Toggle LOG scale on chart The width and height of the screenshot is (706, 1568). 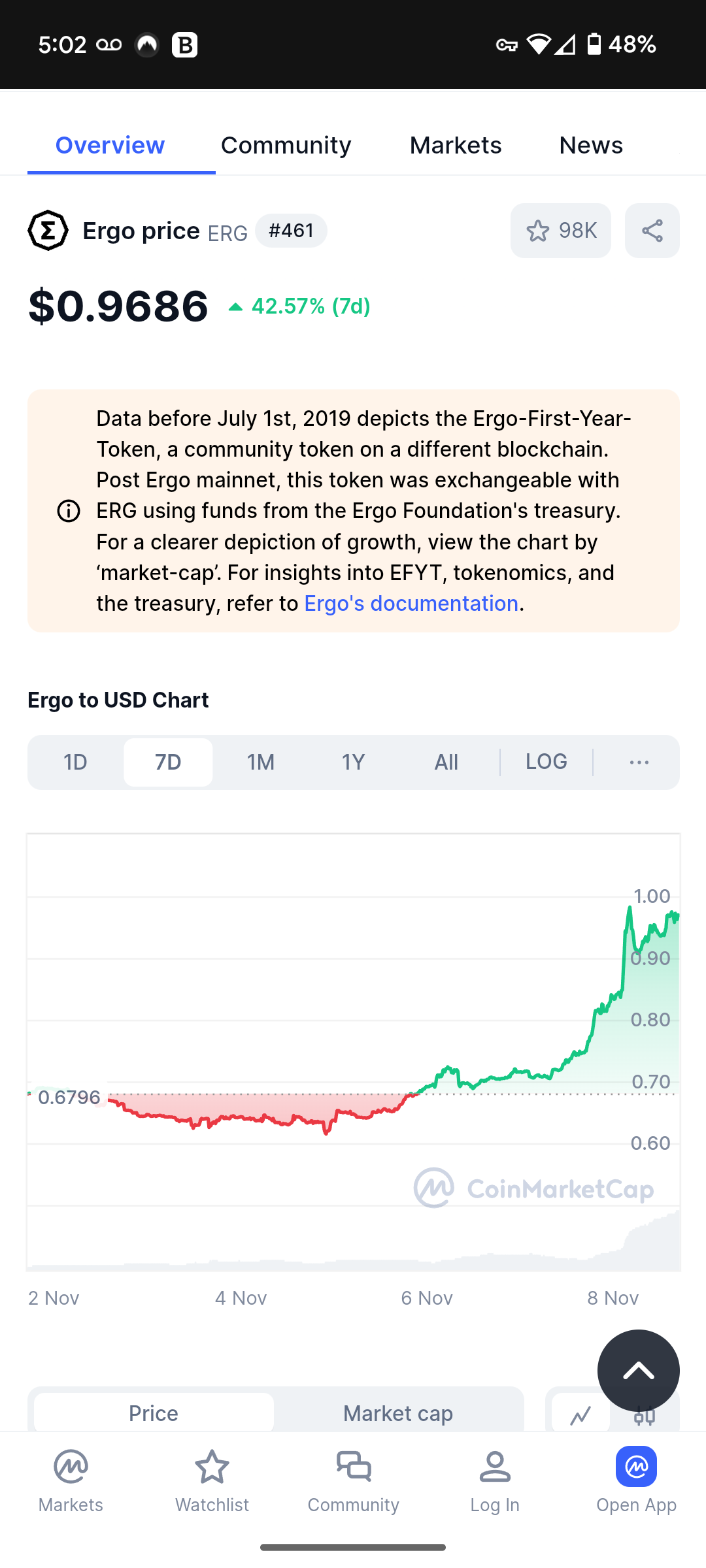pyautogui.click(x=546, y=762)
